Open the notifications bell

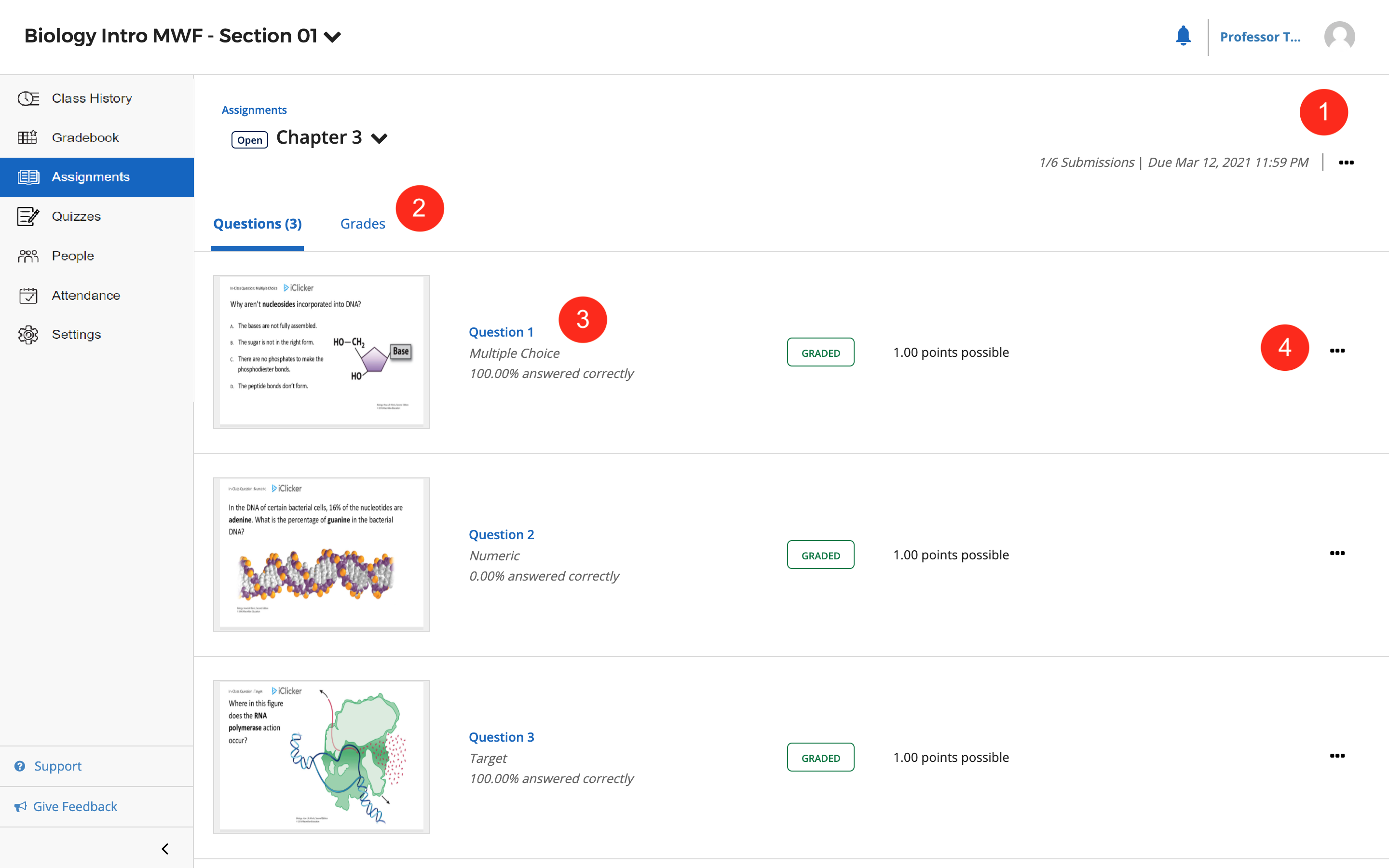[1183, 36]
